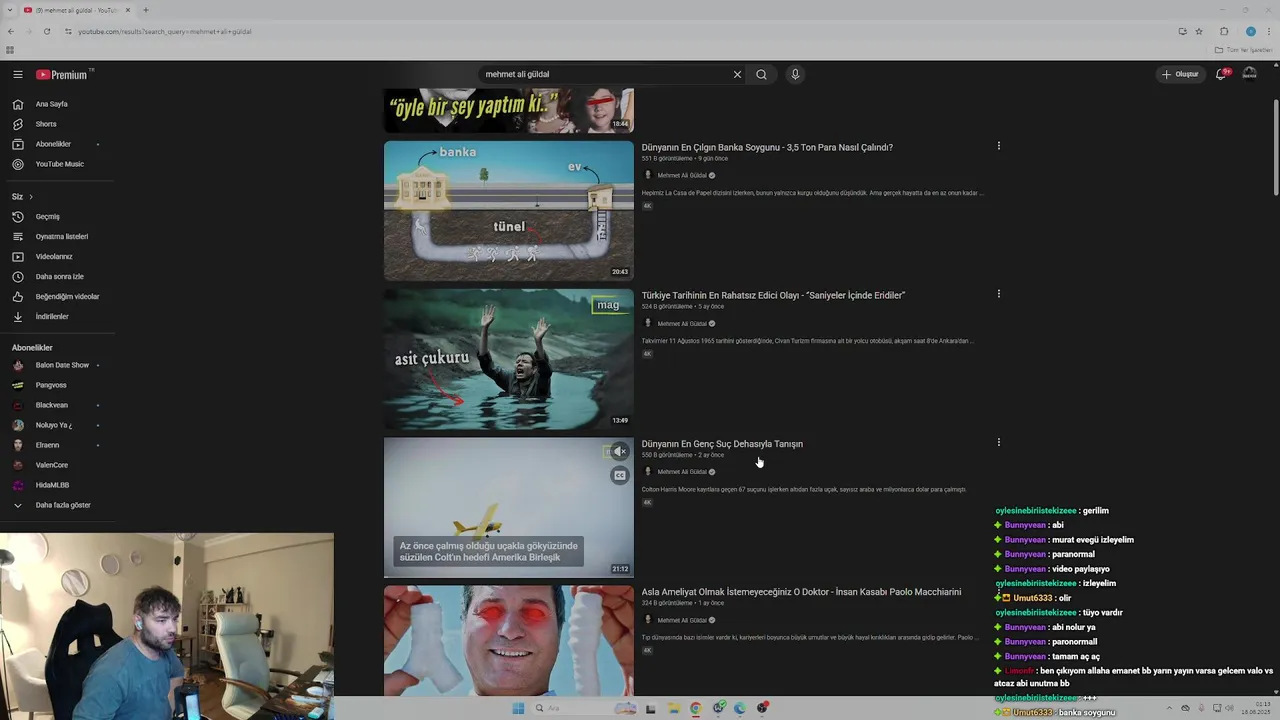The image size is (1280, 720).
Task: Click the taskbar Ara search box
Action: click(x=585, y=708)
